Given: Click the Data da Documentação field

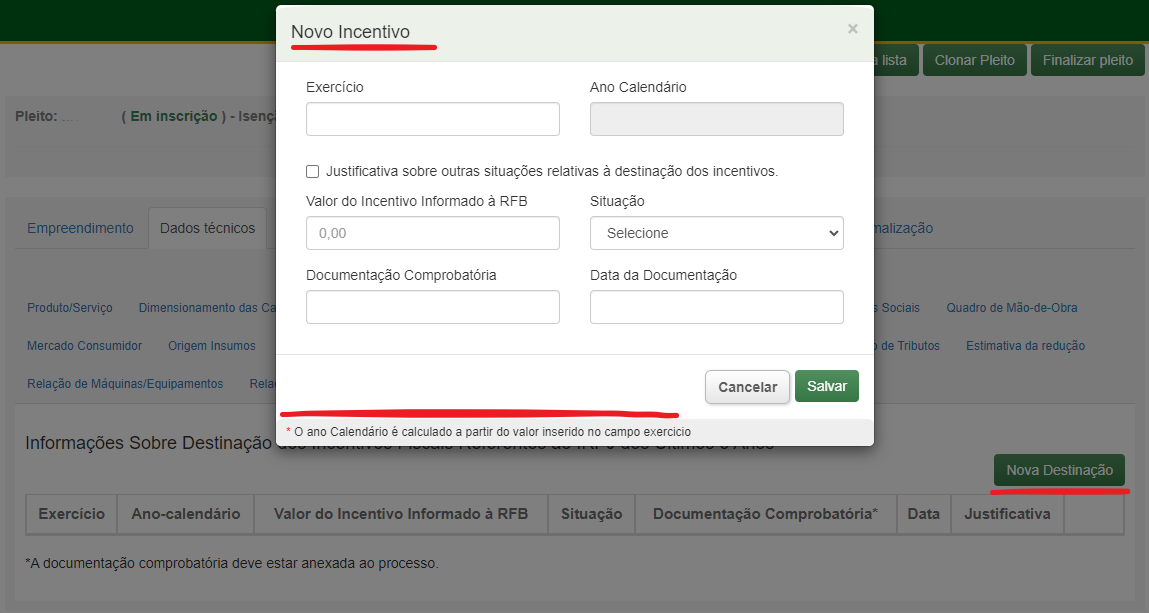Looking at the screenshot, I should (717, 307).
